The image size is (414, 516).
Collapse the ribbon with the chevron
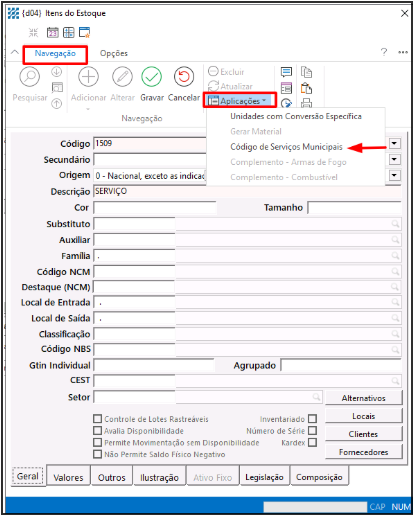point(15,52)
